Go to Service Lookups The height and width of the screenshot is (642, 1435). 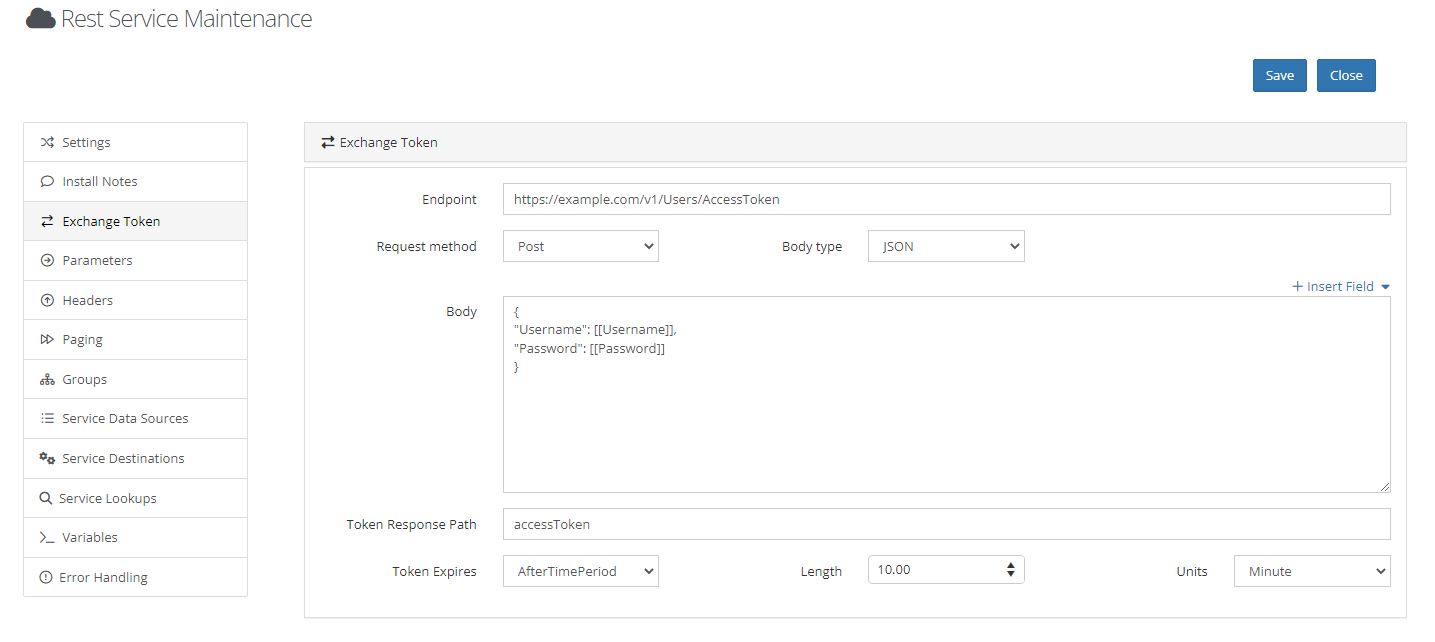135,498
